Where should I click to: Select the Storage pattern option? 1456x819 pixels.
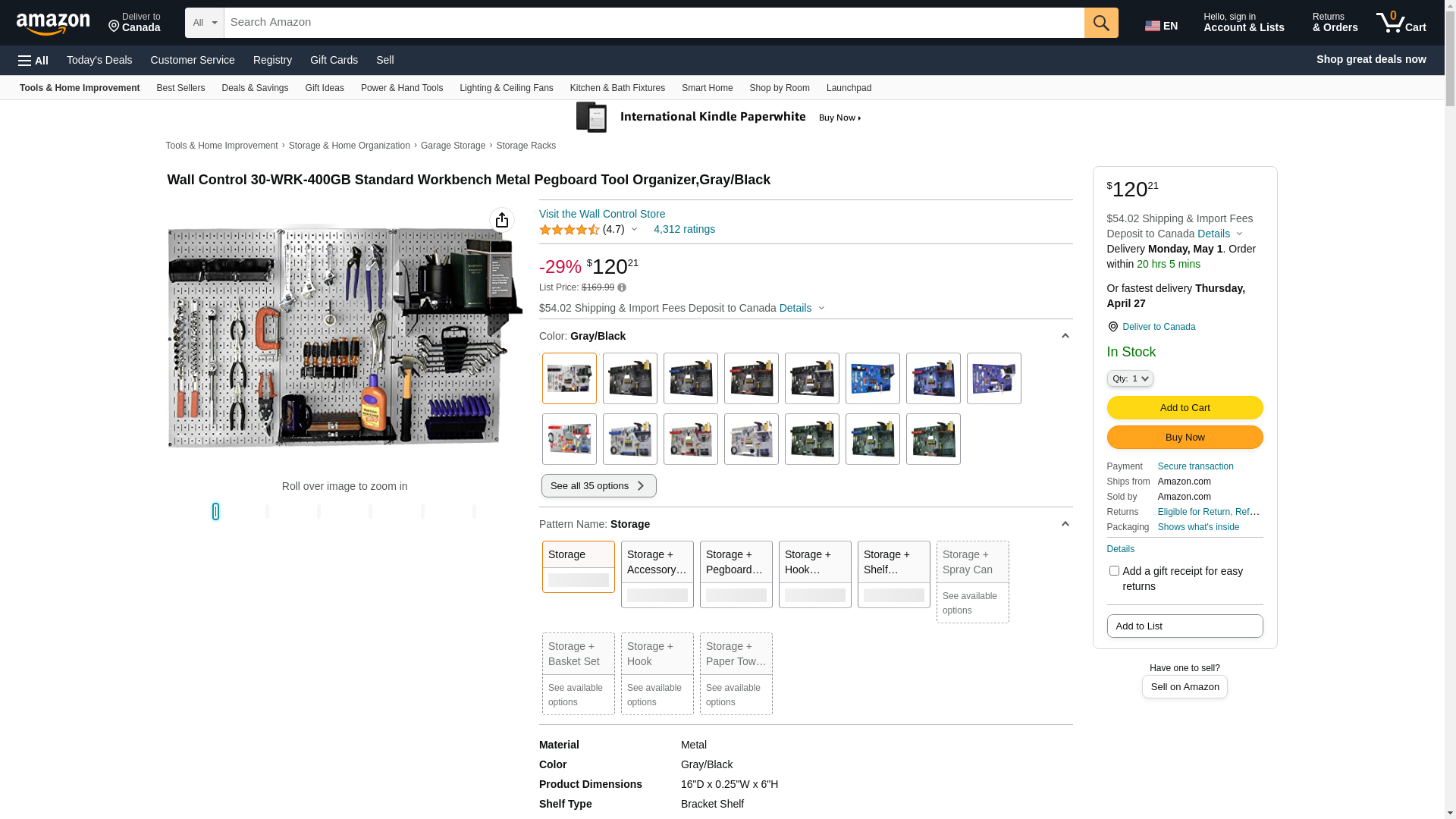tap(578, 566)
